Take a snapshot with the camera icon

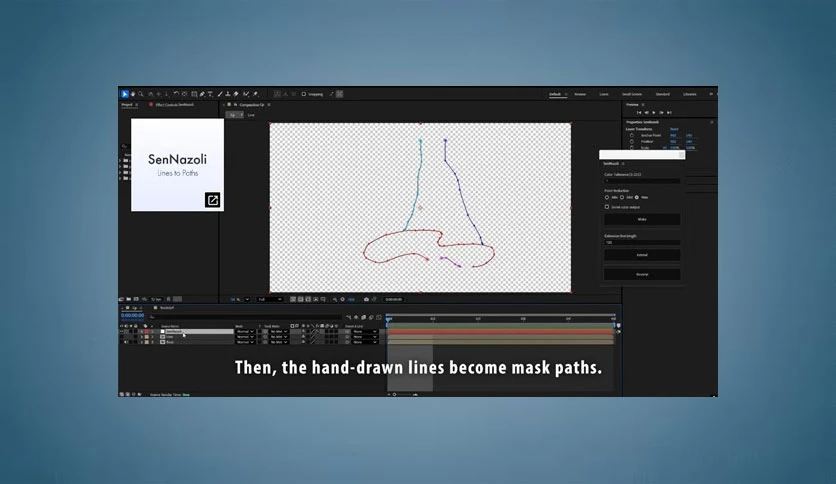coord(366,300)
